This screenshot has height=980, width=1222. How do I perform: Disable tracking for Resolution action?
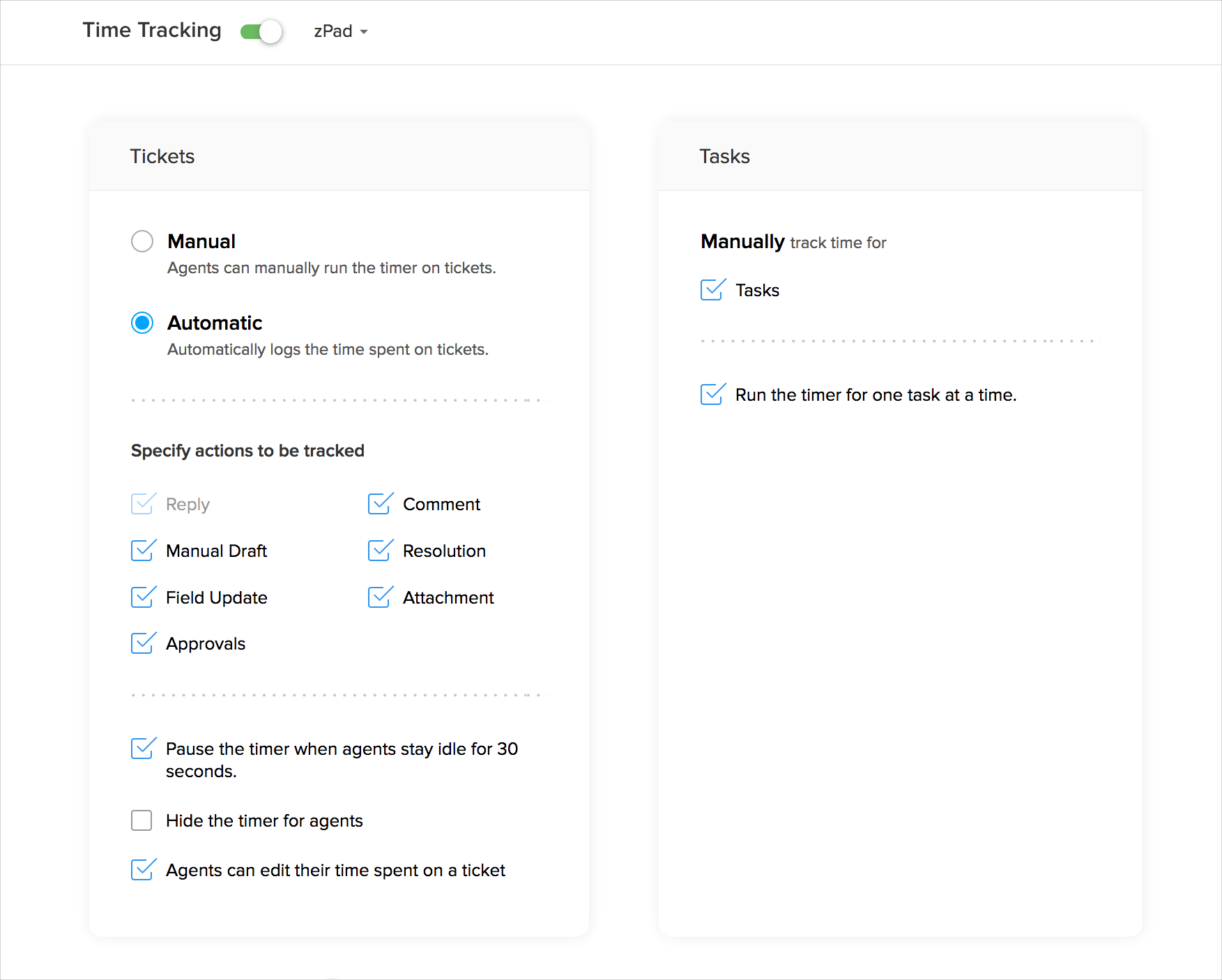pyautogui.click(x=379, y=551)
